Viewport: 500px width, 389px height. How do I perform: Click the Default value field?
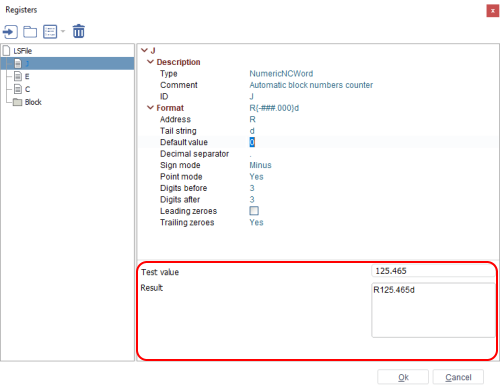coord(373,142)
